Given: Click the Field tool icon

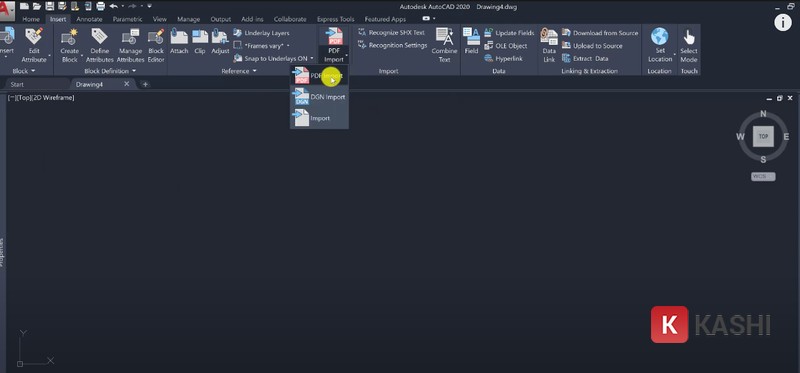Looking at the screenshot, I should [x=471, y=41].
